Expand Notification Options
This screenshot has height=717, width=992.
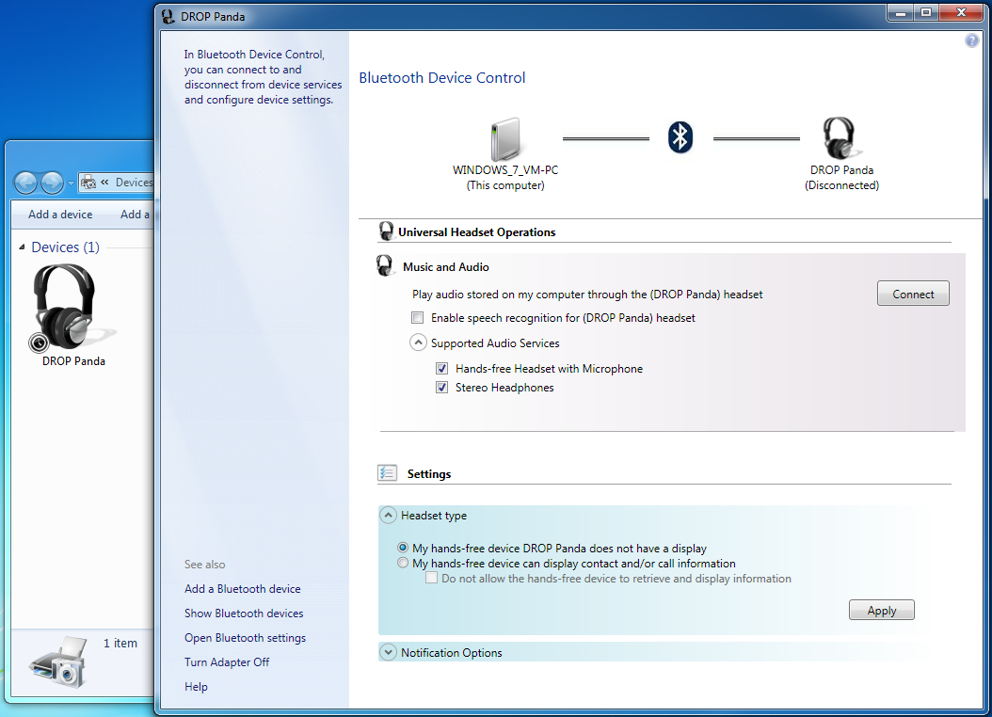388,651
